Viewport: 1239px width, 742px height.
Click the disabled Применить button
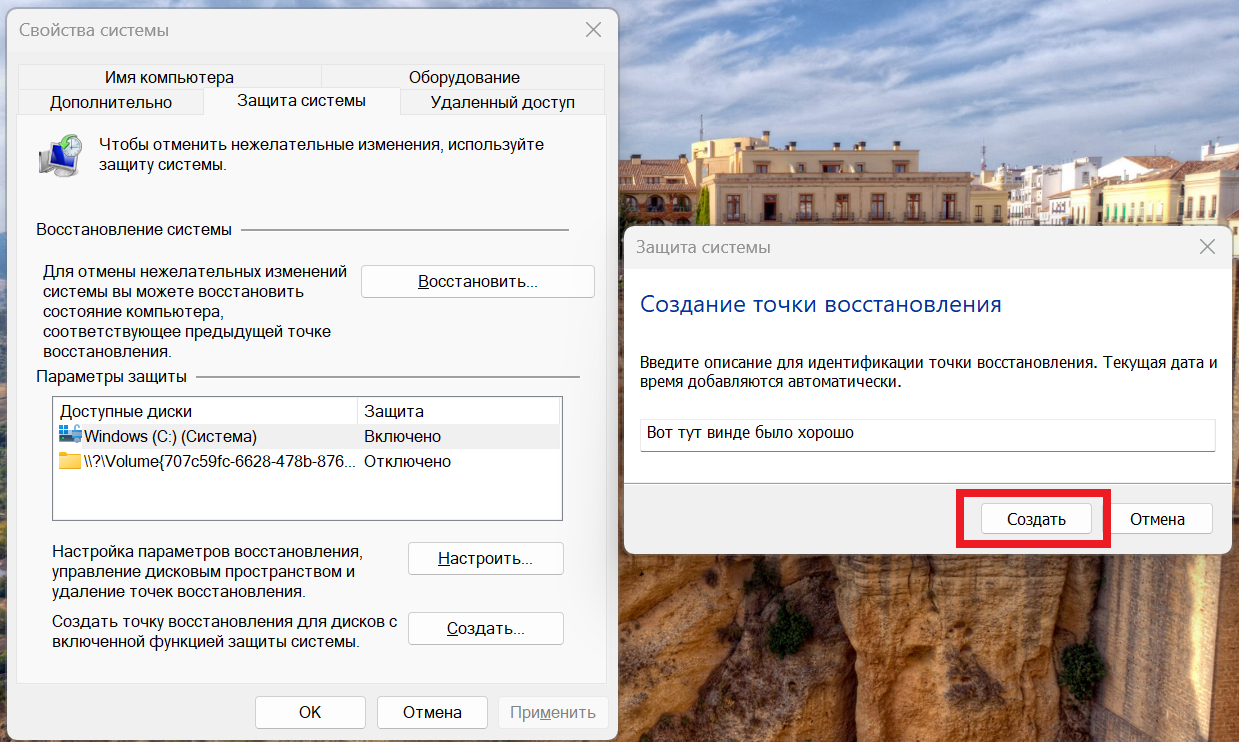tap(553, 712)
